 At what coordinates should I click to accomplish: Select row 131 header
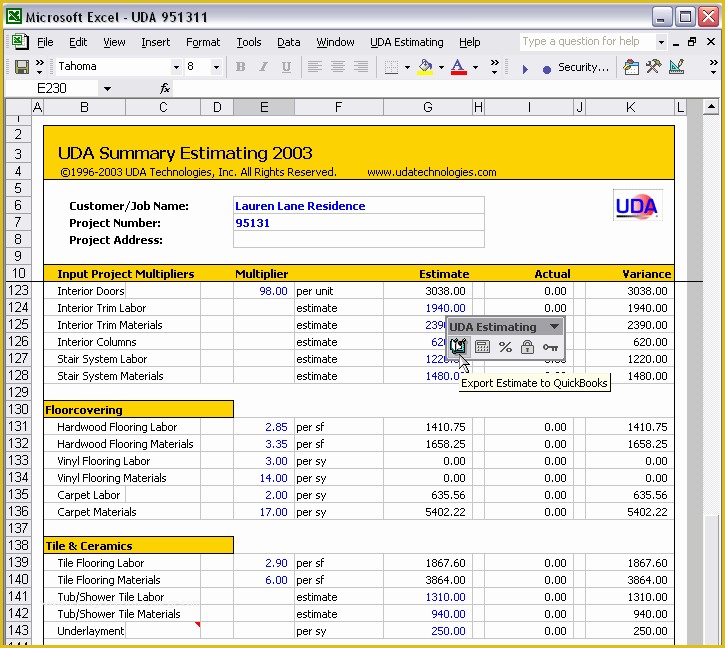(18, 426)
